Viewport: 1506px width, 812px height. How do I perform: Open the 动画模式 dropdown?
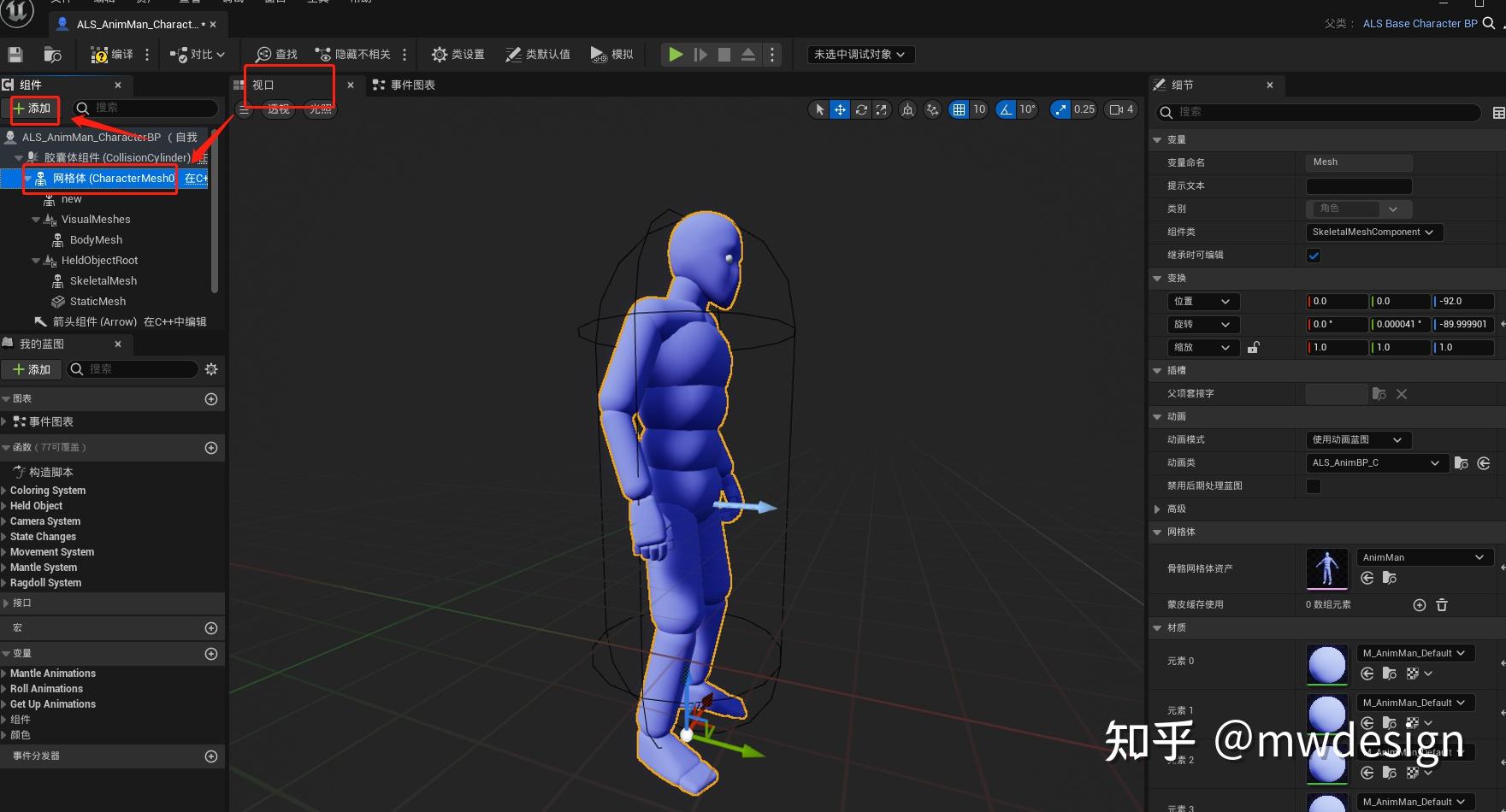[x=1358, y=440]
